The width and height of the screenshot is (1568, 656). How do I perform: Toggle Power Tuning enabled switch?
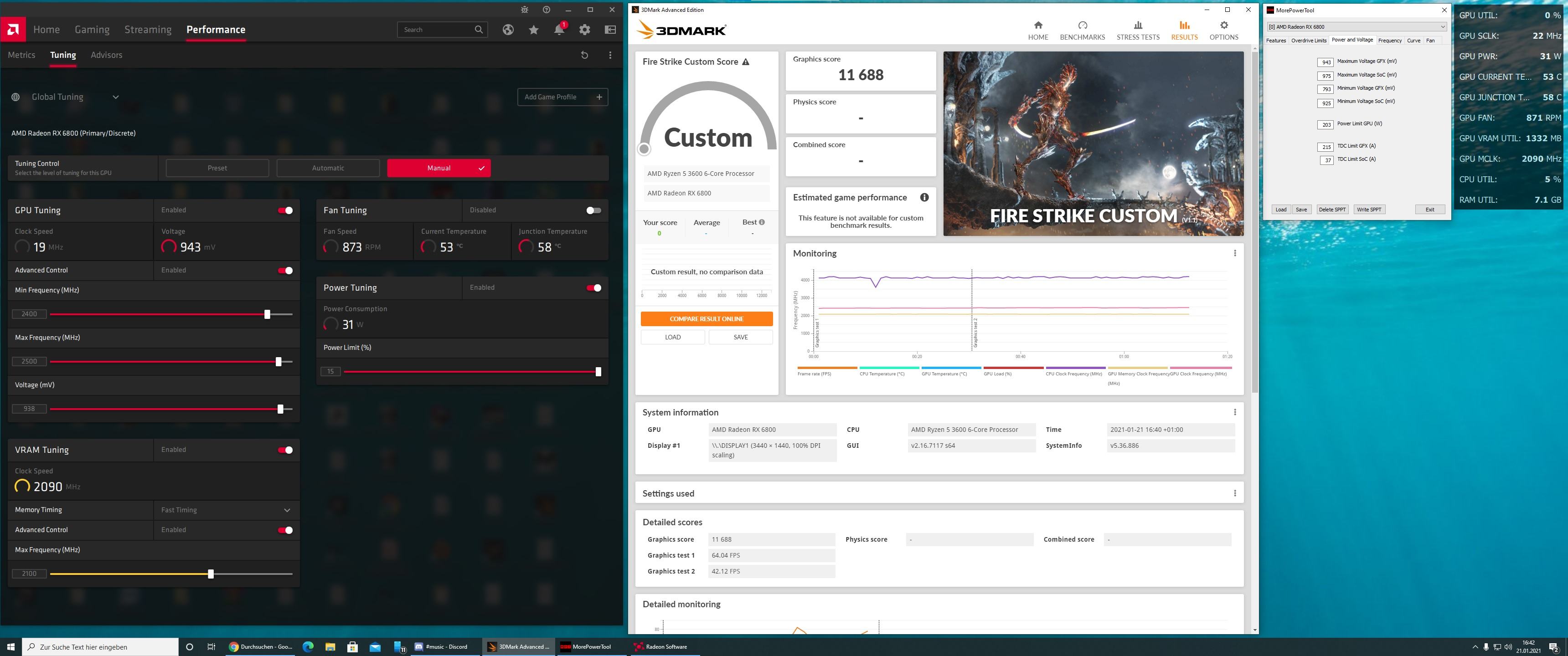tap(593, 288)
